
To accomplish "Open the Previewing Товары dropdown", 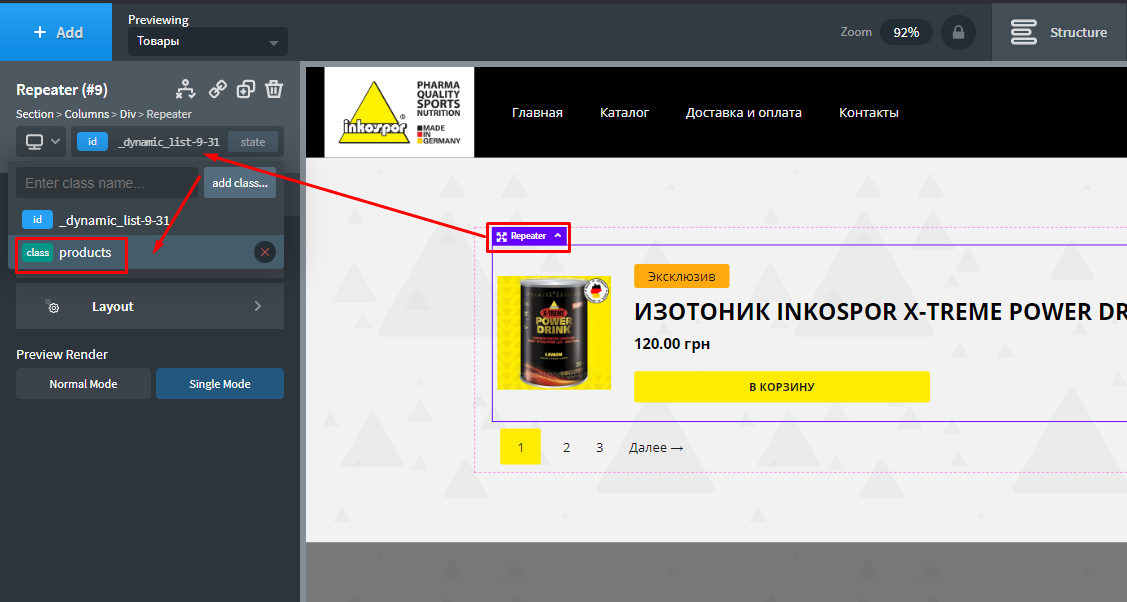I will 208,42.
